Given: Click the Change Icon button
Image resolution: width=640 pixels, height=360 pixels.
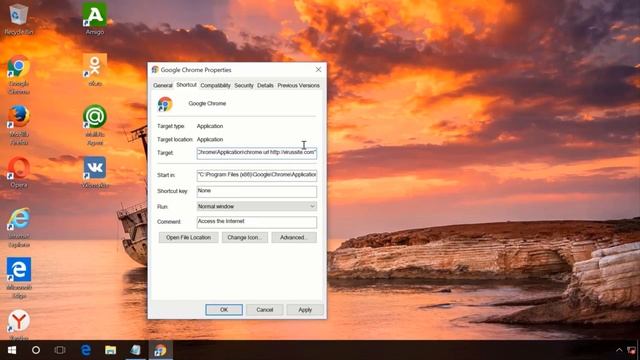Looking at the screenshot, I should 244,237.
